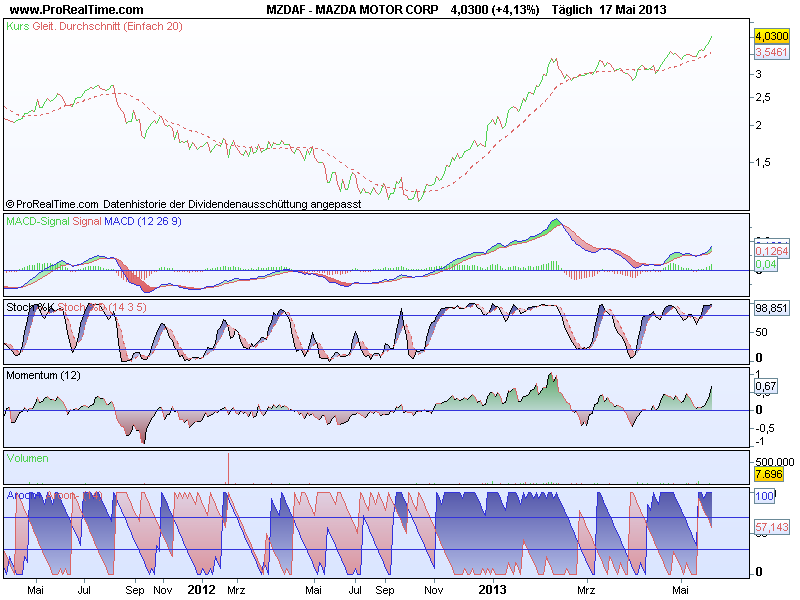Click the 2,5 price axis label

tap(763, 97)
